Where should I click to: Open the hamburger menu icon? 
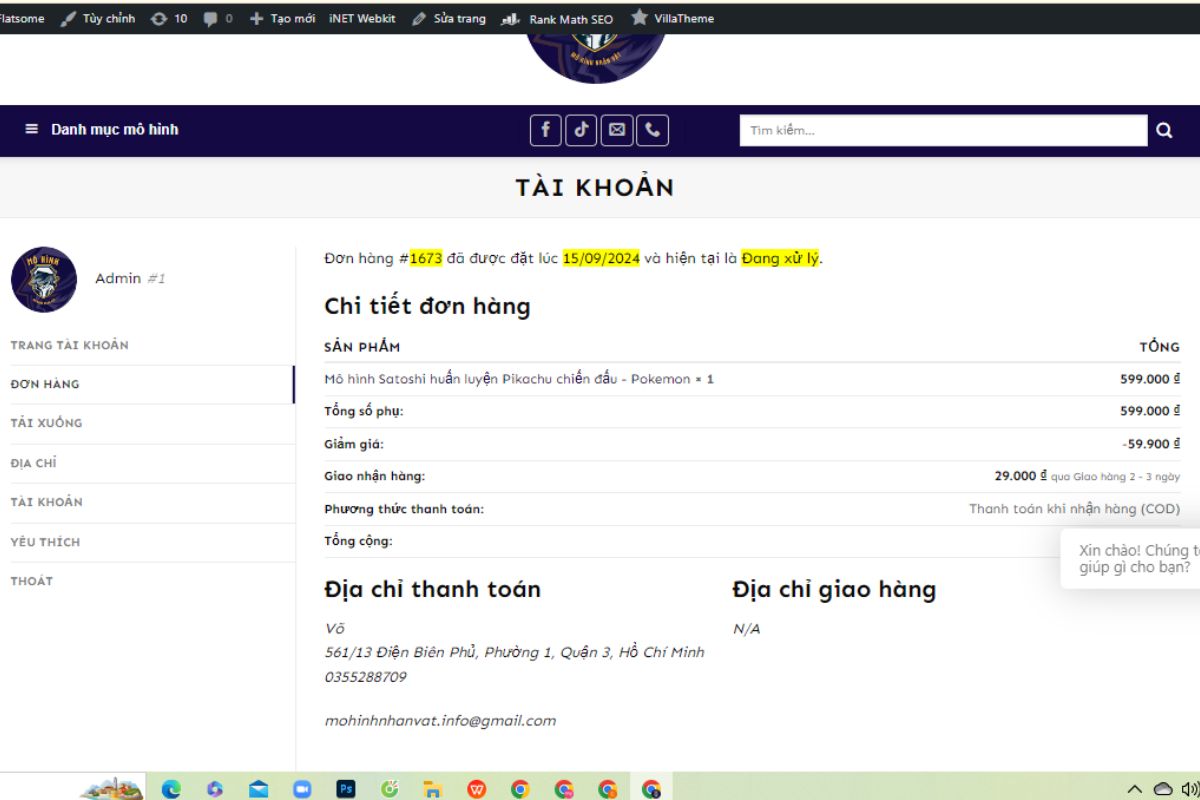[x=31, y=129]
